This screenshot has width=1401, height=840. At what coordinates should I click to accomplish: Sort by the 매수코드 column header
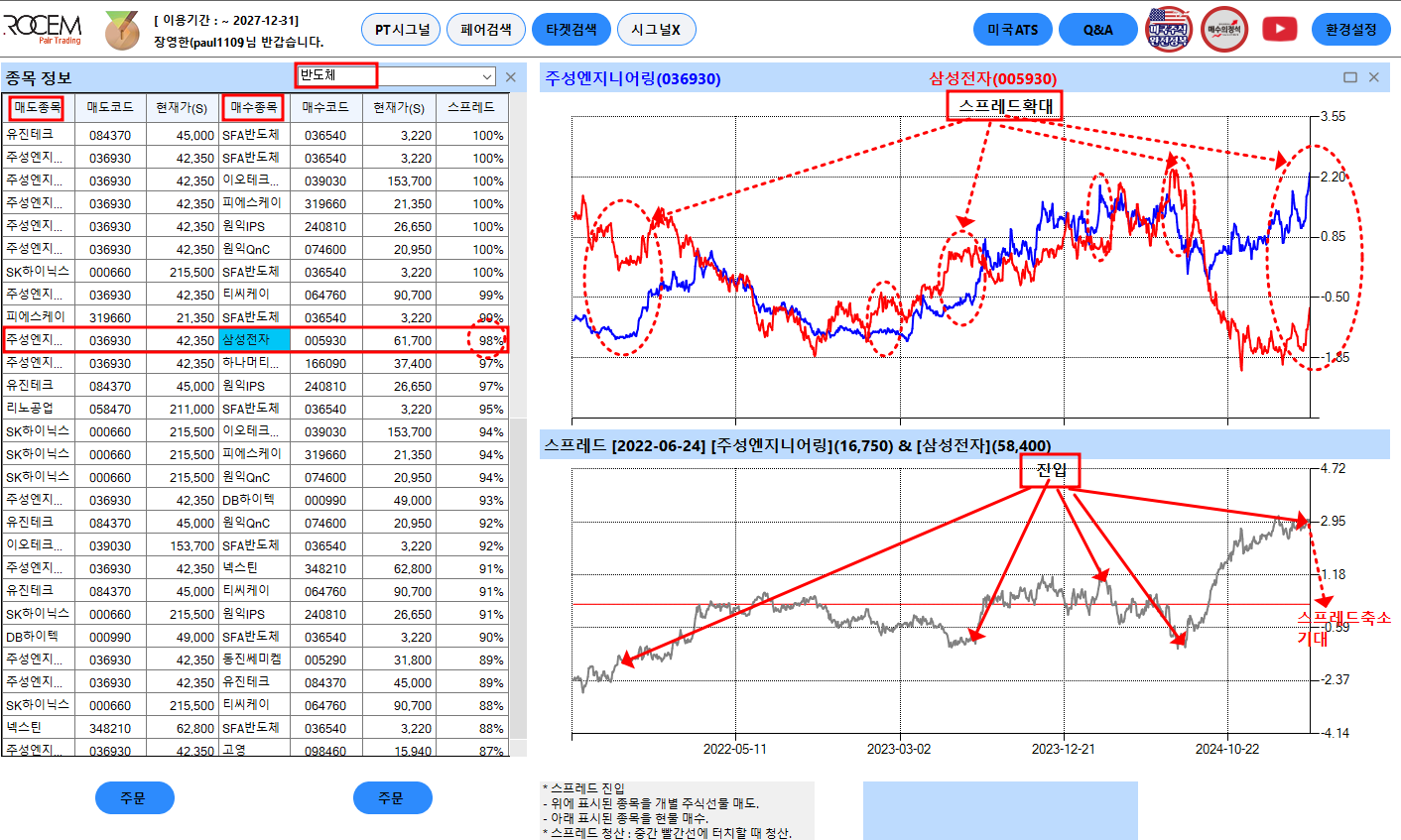point(325,107)
